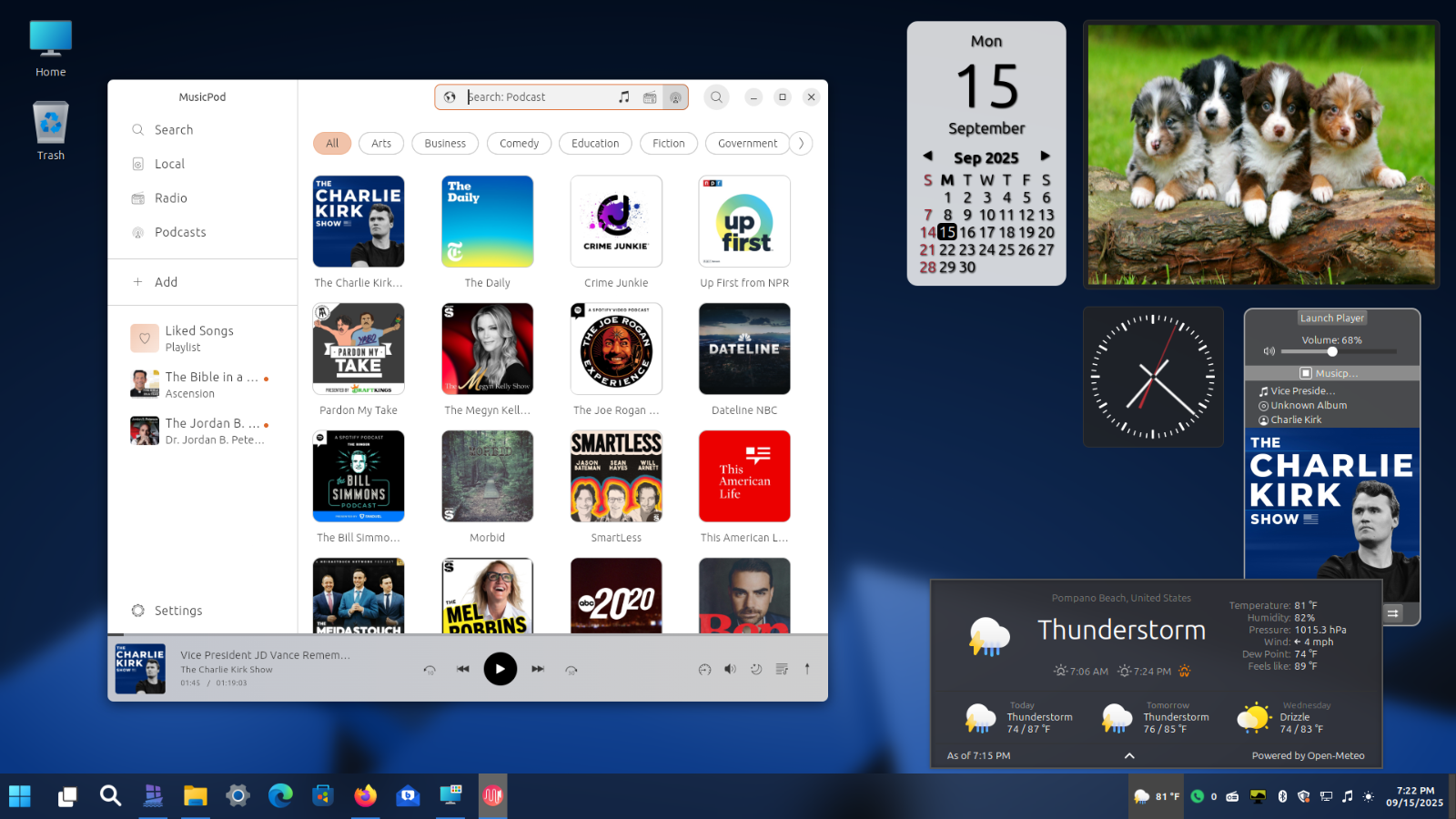
Task: Open Podcasts in the sidebar
Action: (x=180, y=232)
